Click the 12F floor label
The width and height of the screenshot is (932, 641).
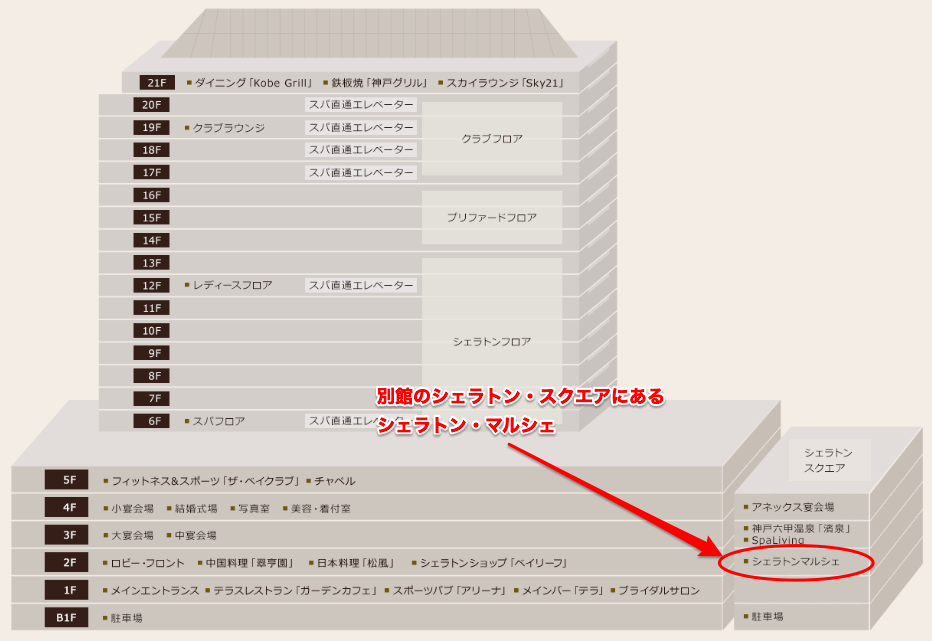[x=152, y=285]
